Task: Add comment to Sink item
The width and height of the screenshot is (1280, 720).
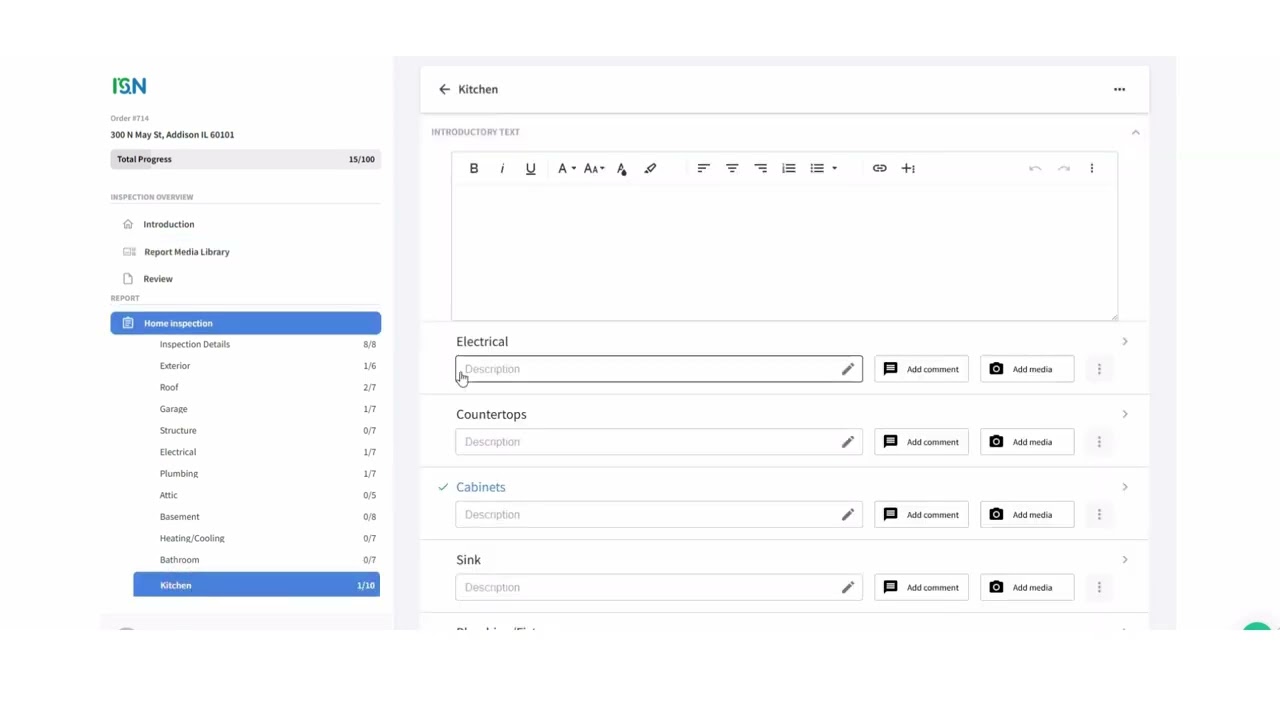Action: click(921, 587)
